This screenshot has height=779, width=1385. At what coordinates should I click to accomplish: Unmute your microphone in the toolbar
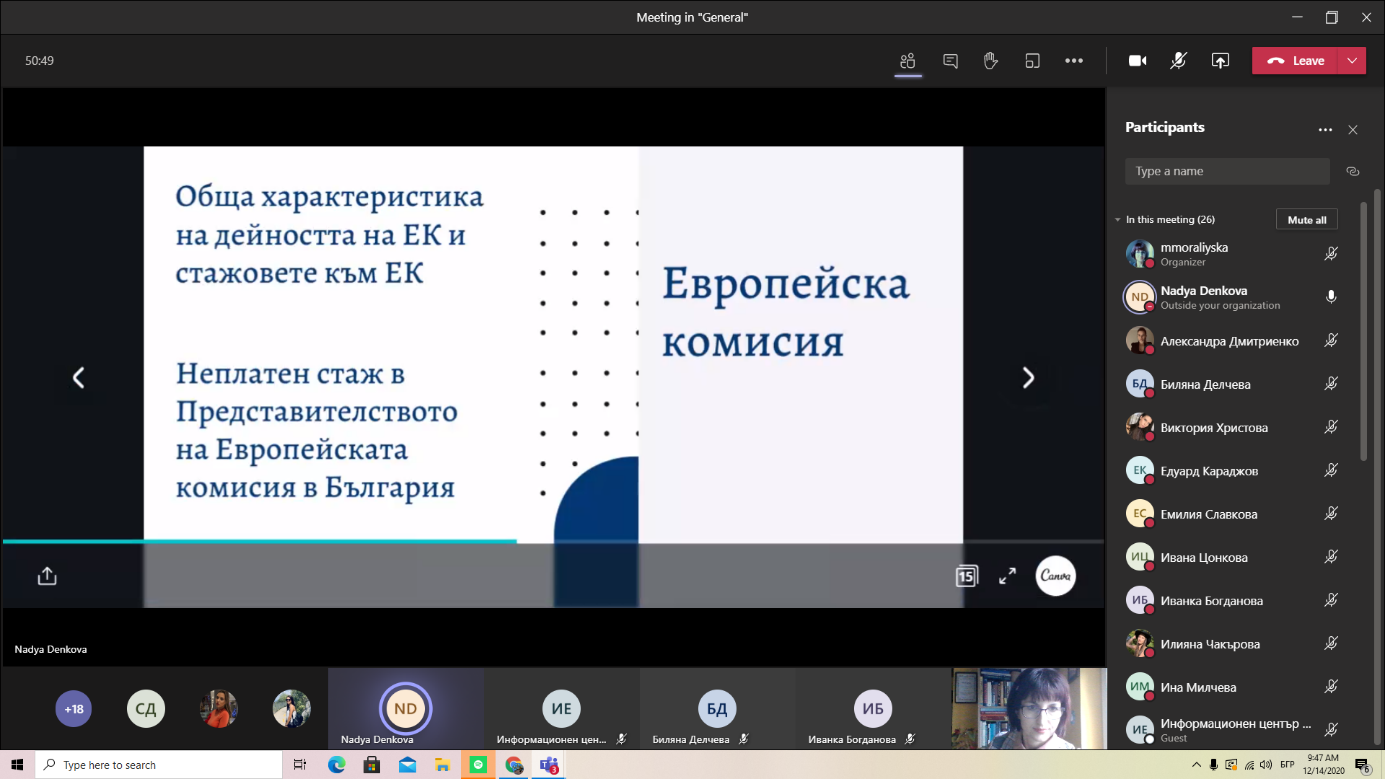(1179, 61)
